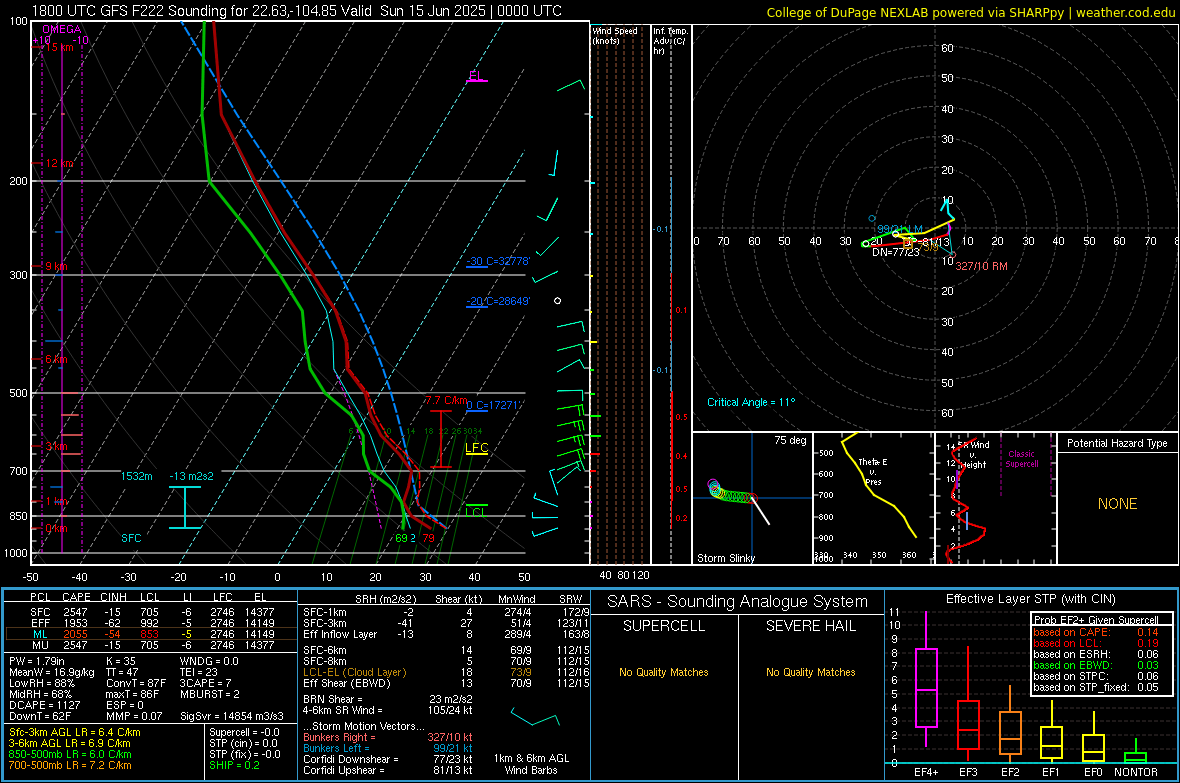Click the SR Wind v. Height plot label
Screen dimensions: 1180x783
coord(974,455)
